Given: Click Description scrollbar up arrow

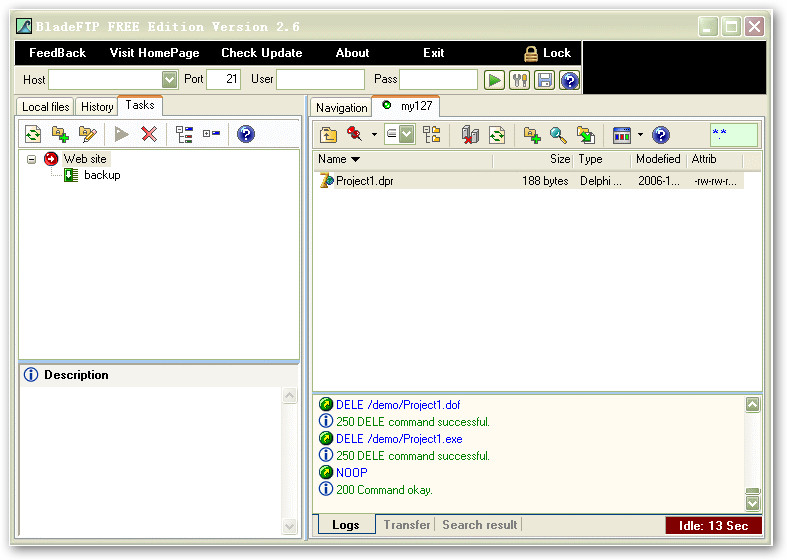Looking at the screenshot, I should pos(290,396).
